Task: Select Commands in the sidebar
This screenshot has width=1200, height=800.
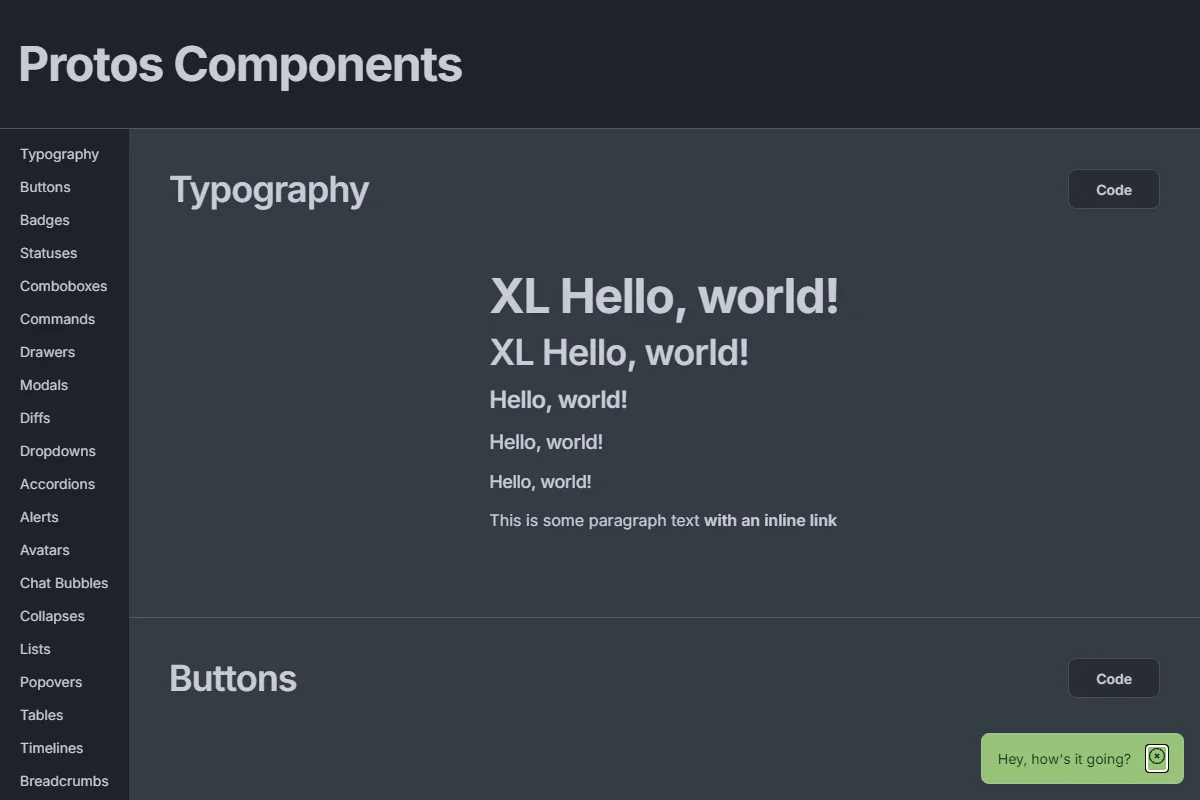Action: tap(57, 319)
